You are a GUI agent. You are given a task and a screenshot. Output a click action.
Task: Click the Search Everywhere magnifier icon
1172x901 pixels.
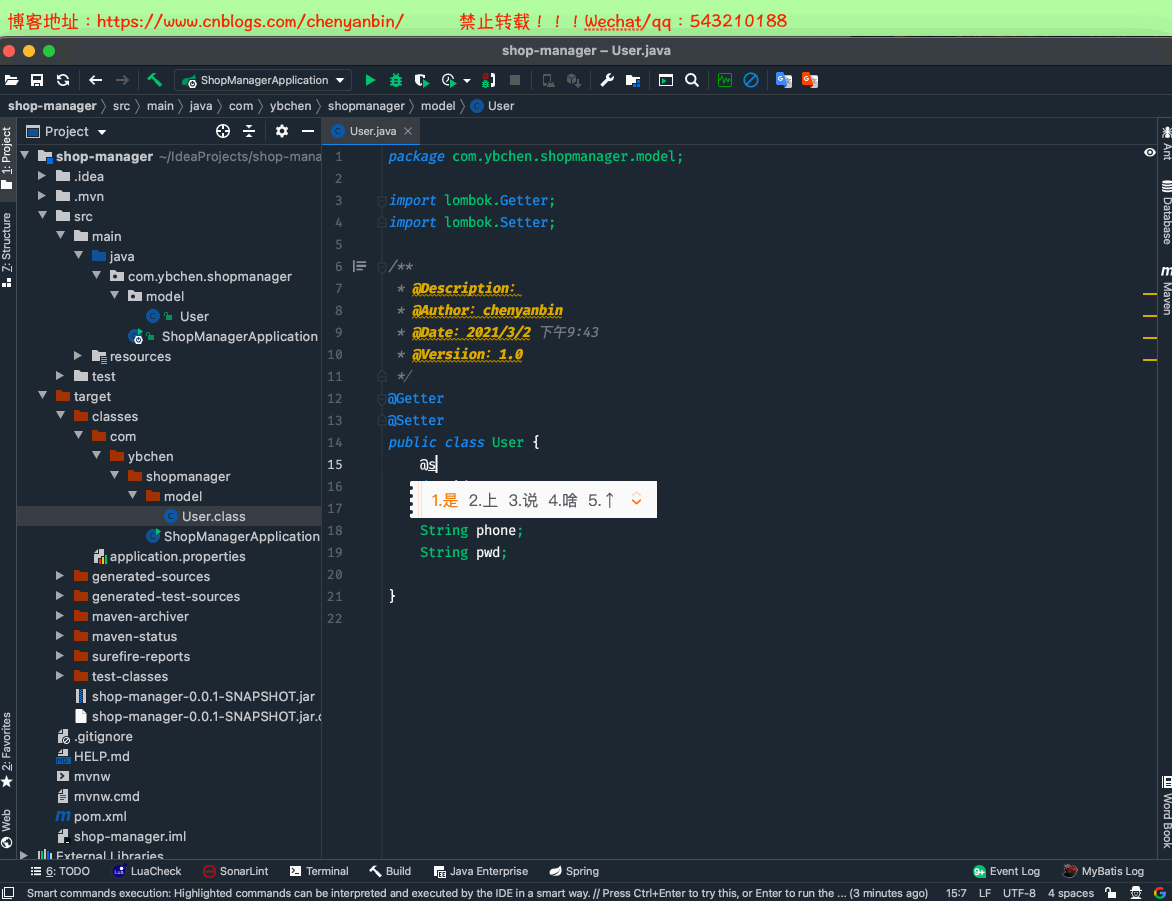pos(692,80)
